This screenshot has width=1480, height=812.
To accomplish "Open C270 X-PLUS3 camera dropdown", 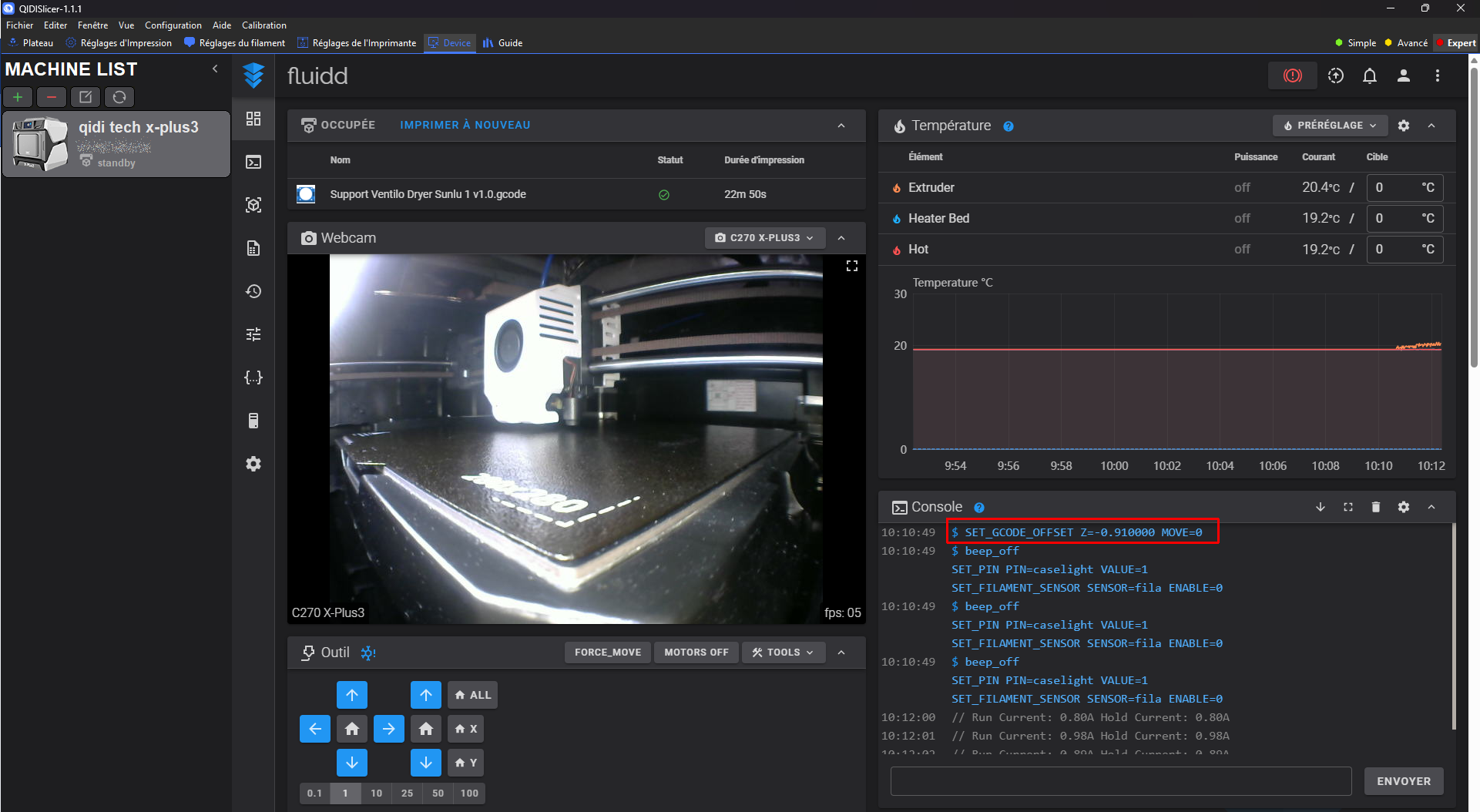I will point(764,238).
